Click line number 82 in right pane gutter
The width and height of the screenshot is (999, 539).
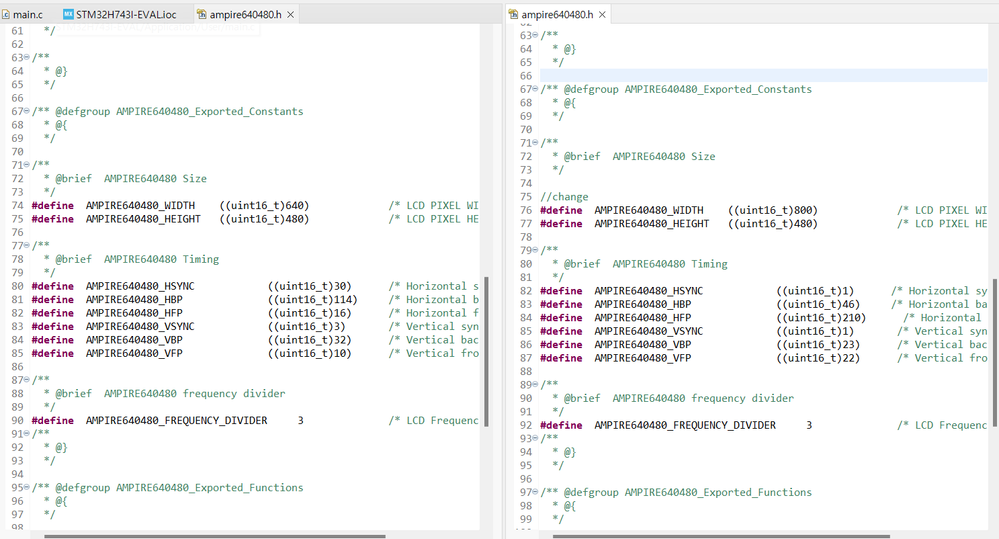click(526, 291)
